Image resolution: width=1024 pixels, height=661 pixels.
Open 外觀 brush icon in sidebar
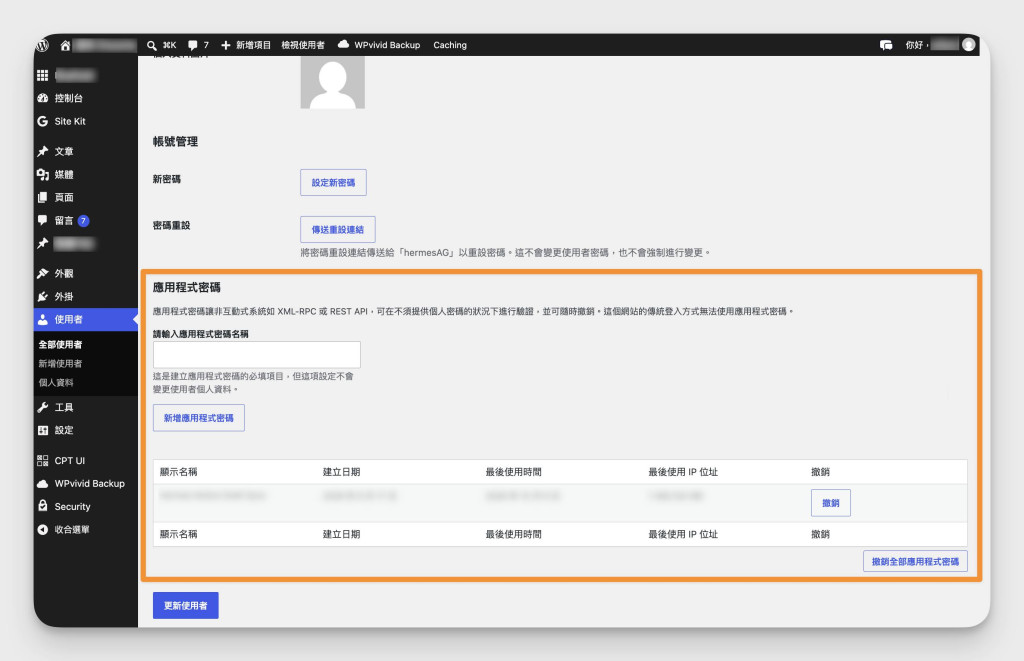tap(42, 273)
